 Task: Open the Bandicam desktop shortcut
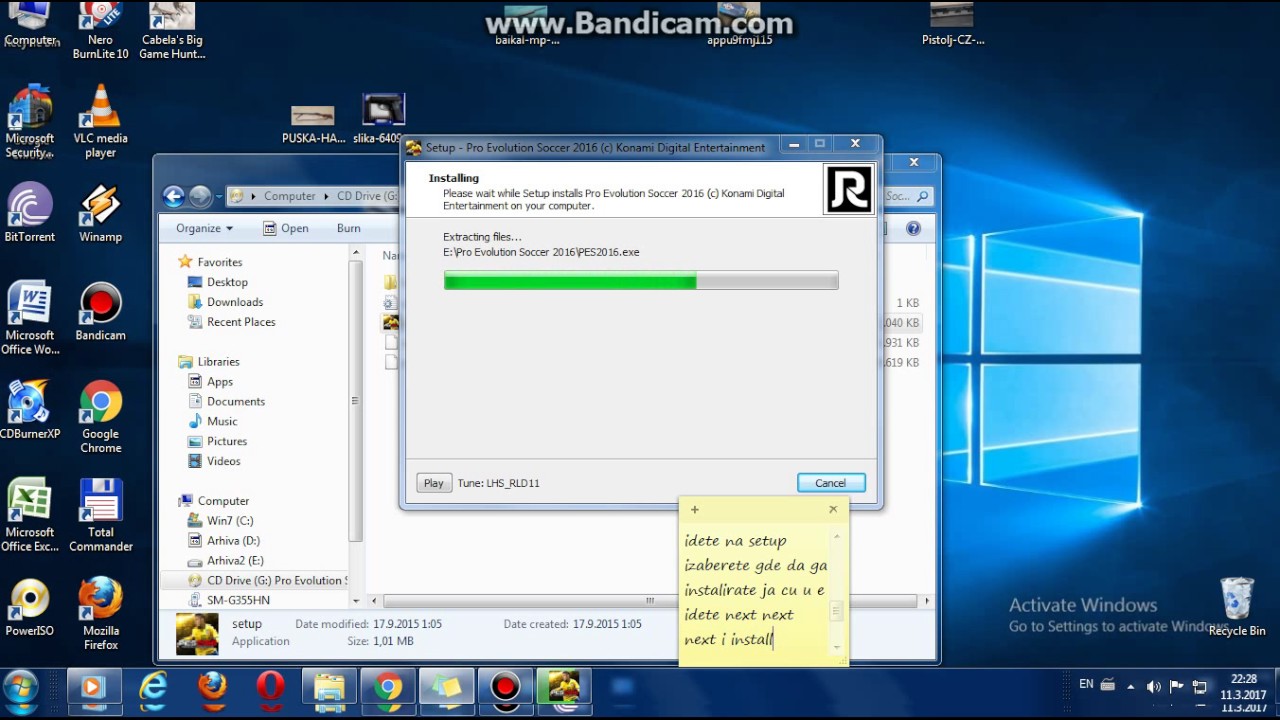click(x=100, y=312)
